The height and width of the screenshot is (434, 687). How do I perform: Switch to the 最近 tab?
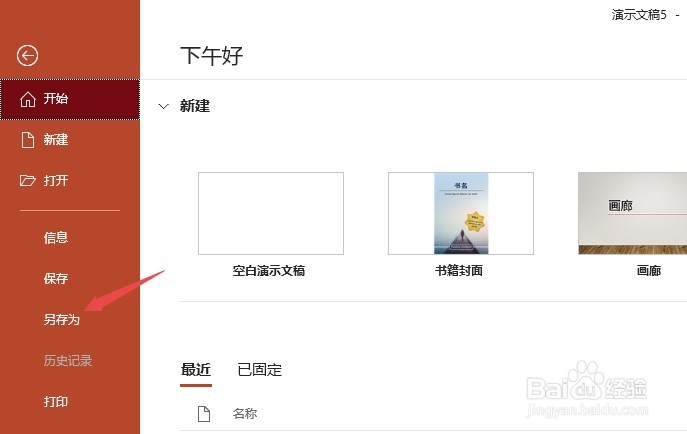click(x=195, y=370)
